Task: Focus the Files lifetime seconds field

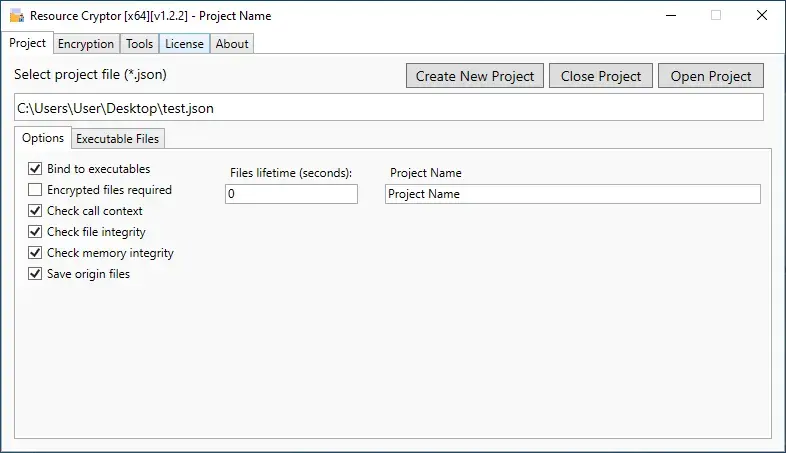Action: [291, 194]
